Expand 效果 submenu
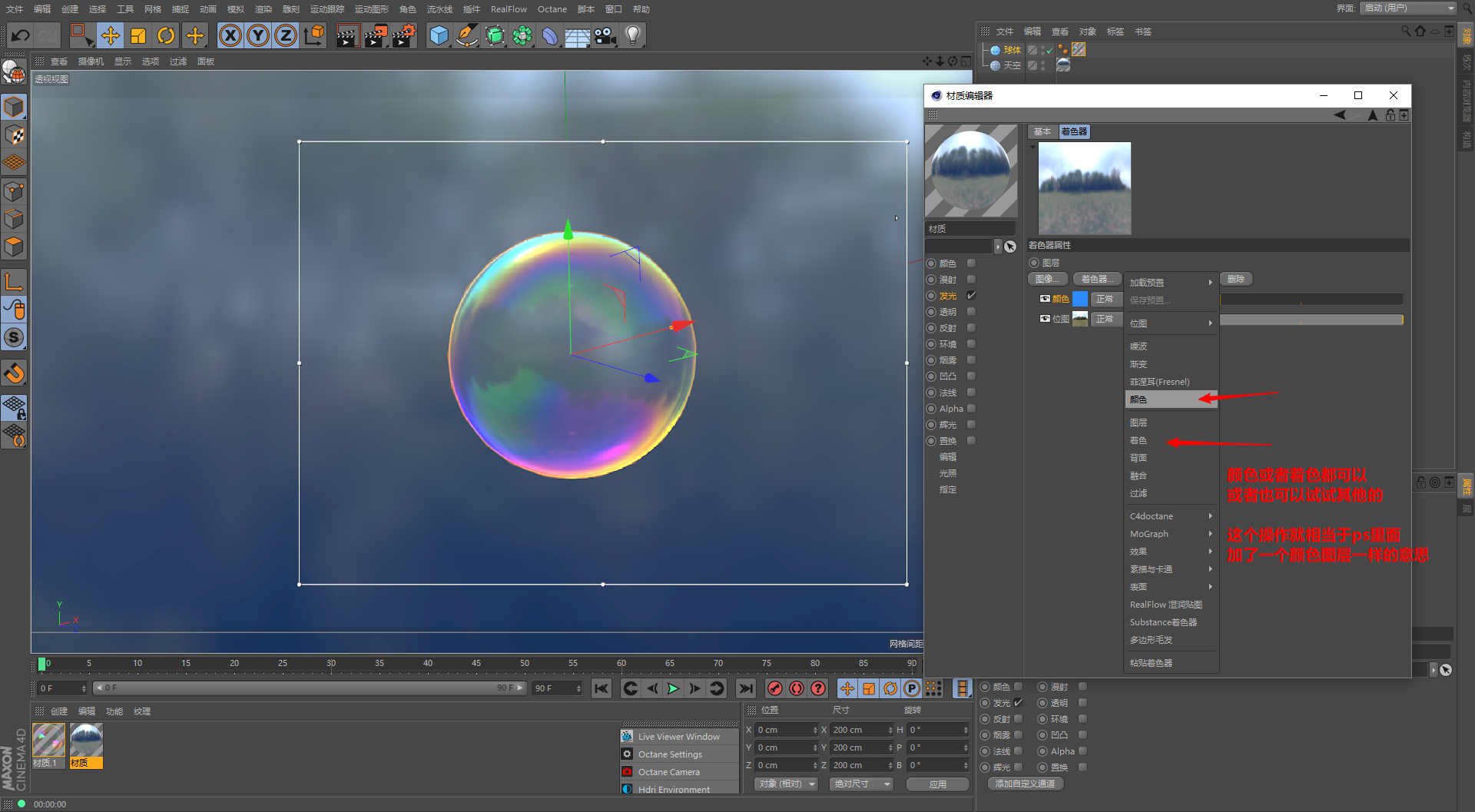 [1171, 552]
